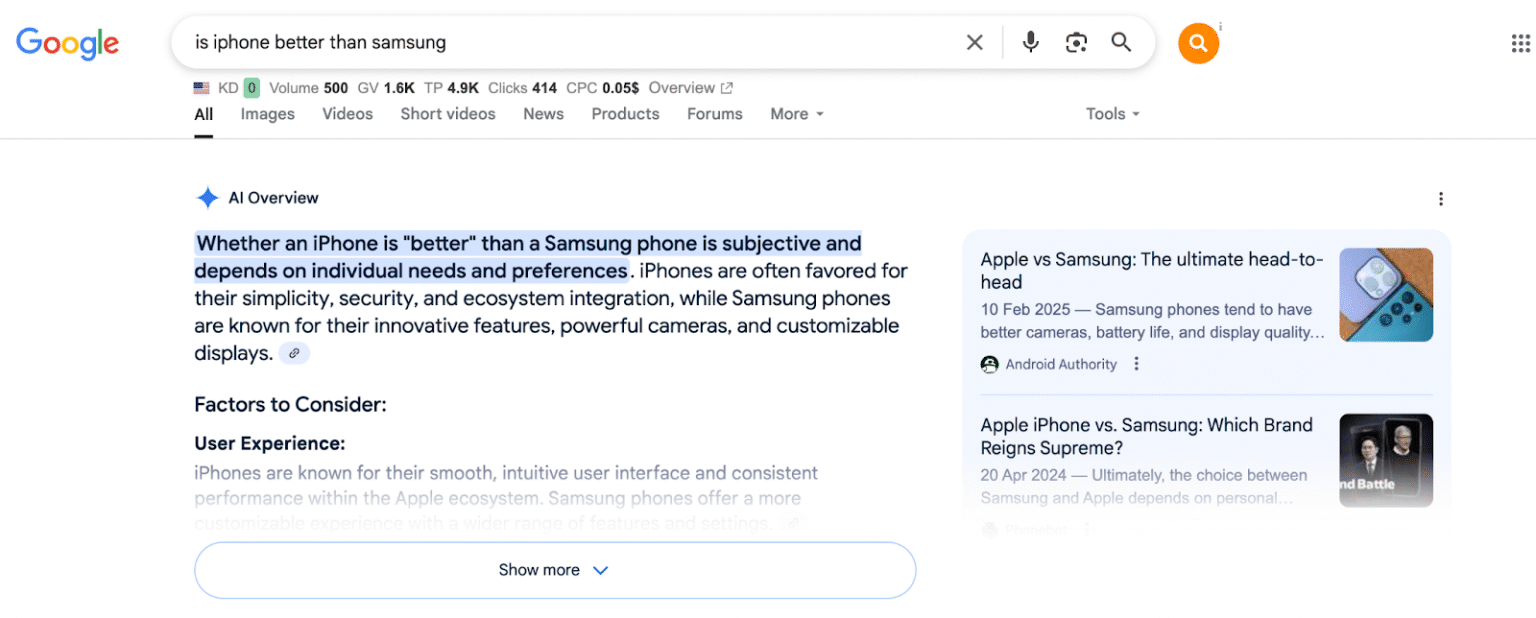Click the microphone icon for voice search
This screenshot has height=618, width=1536.
[x=1030, y=42]
